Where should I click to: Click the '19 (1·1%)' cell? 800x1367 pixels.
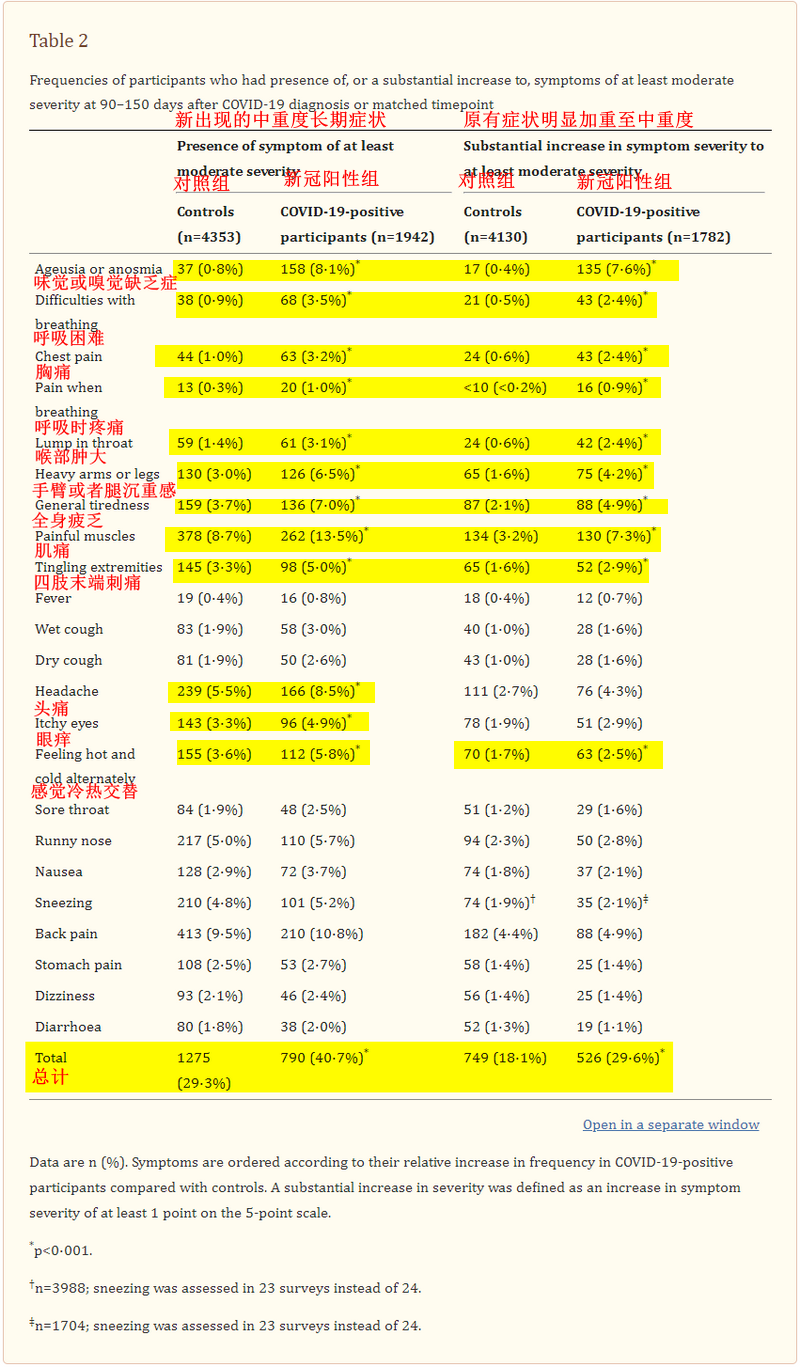click(x=610, y=1027)
